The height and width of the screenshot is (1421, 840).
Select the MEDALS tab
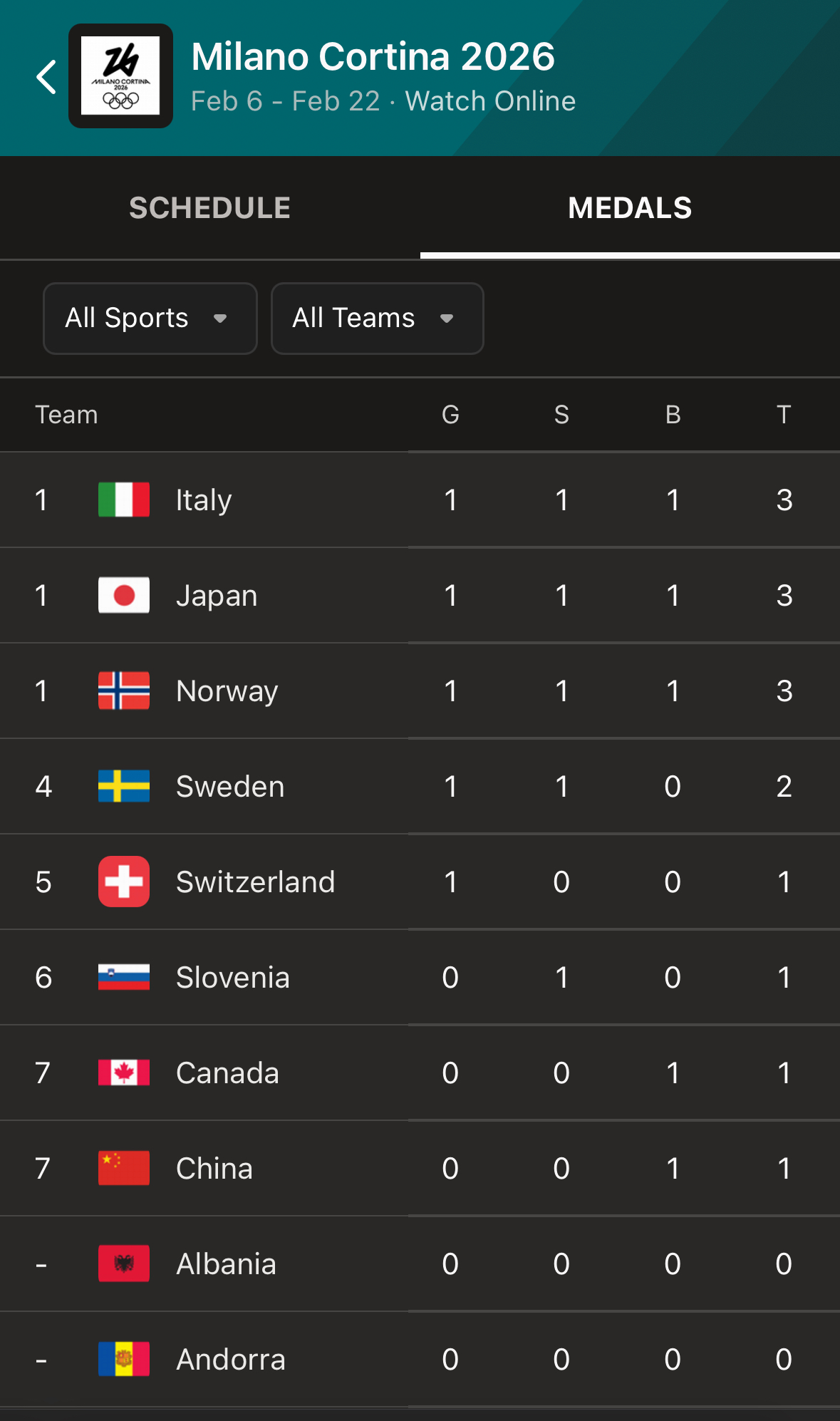630,208
